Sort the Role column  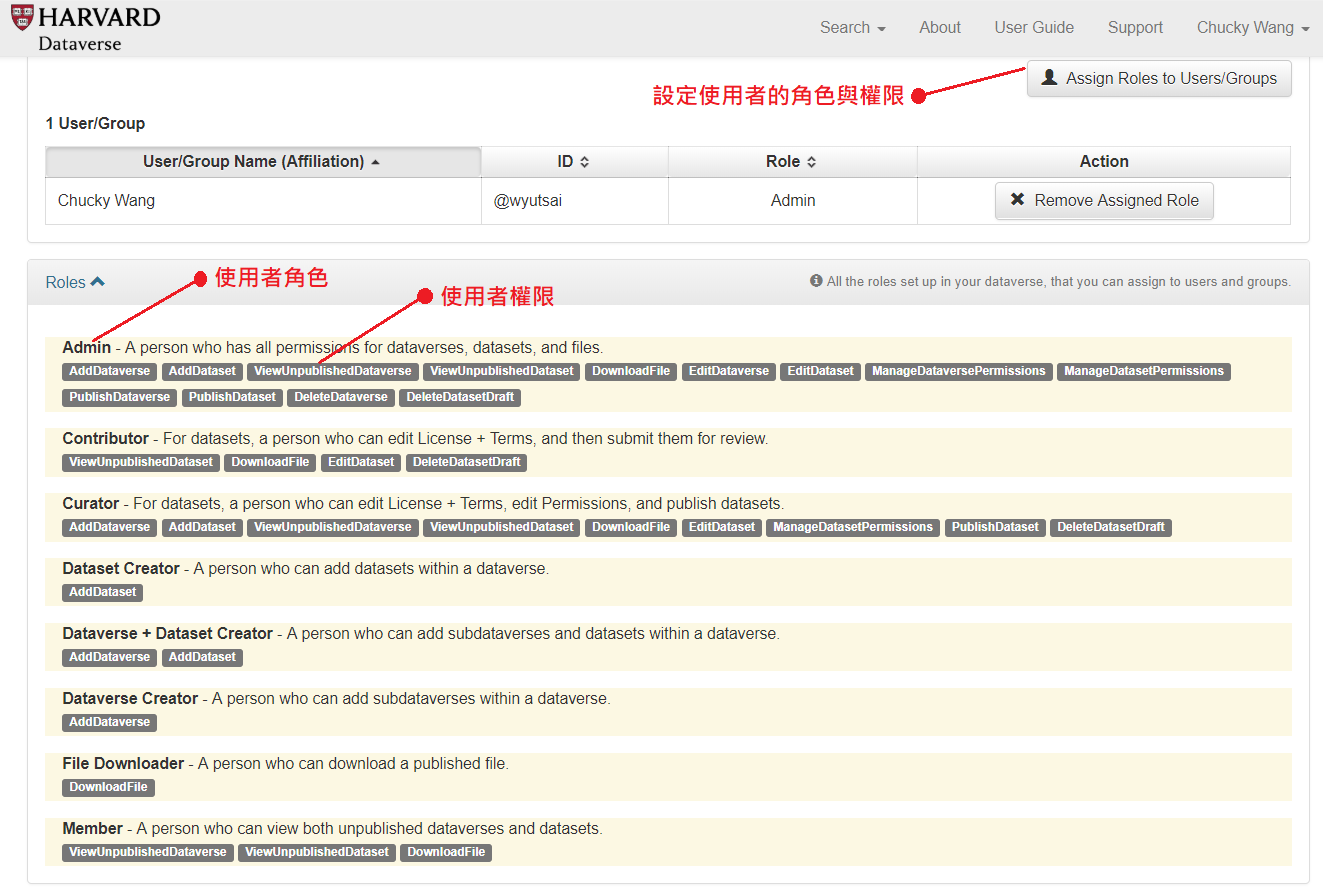pyautogui.click(x=792, y=162)
